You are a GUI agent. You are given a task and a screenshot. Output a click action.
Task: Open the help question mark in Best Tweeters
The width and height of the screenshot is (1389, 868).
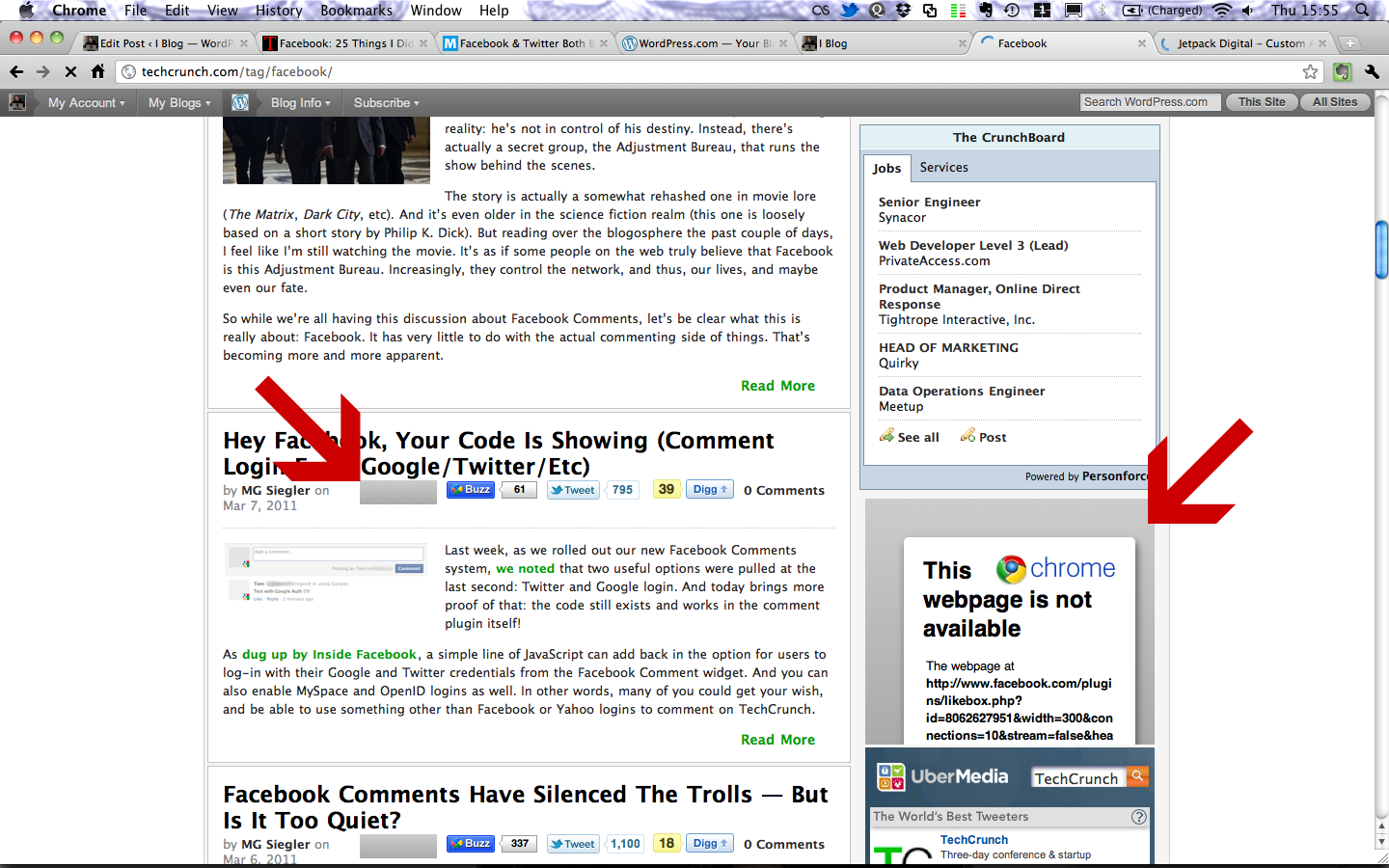click(x=1139, y=817)
